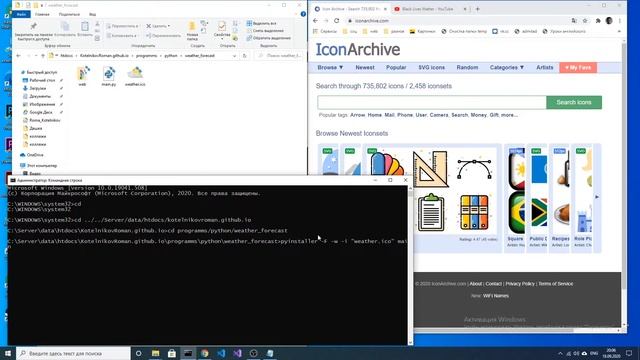Go up one folder level in Explorer
Image resolution: width=640 pixels, height=360 pixels.
pyautogui.click(x=43, y=56)
